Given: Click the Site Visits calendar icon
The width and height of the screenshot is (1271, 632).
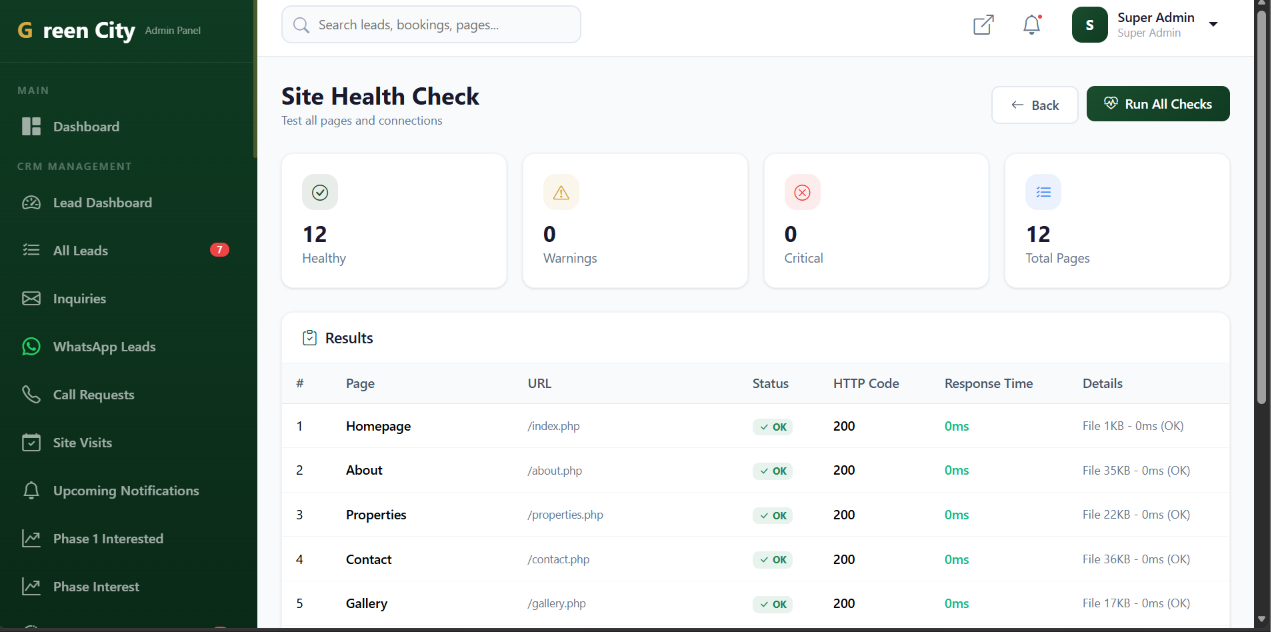Looking at the screenshot, I should 31,442.
